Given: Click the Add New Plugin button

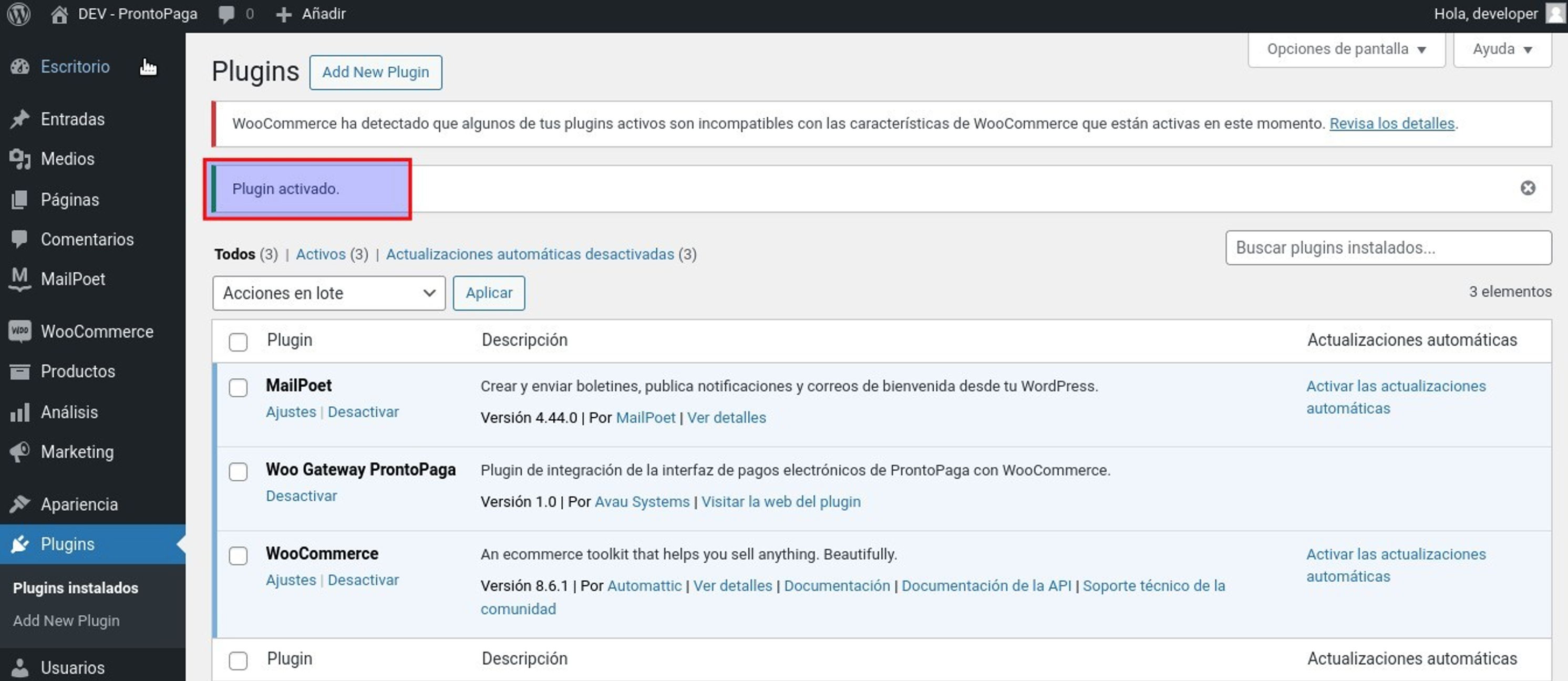Looking at the screenshot, I should [x=376, y=73].
